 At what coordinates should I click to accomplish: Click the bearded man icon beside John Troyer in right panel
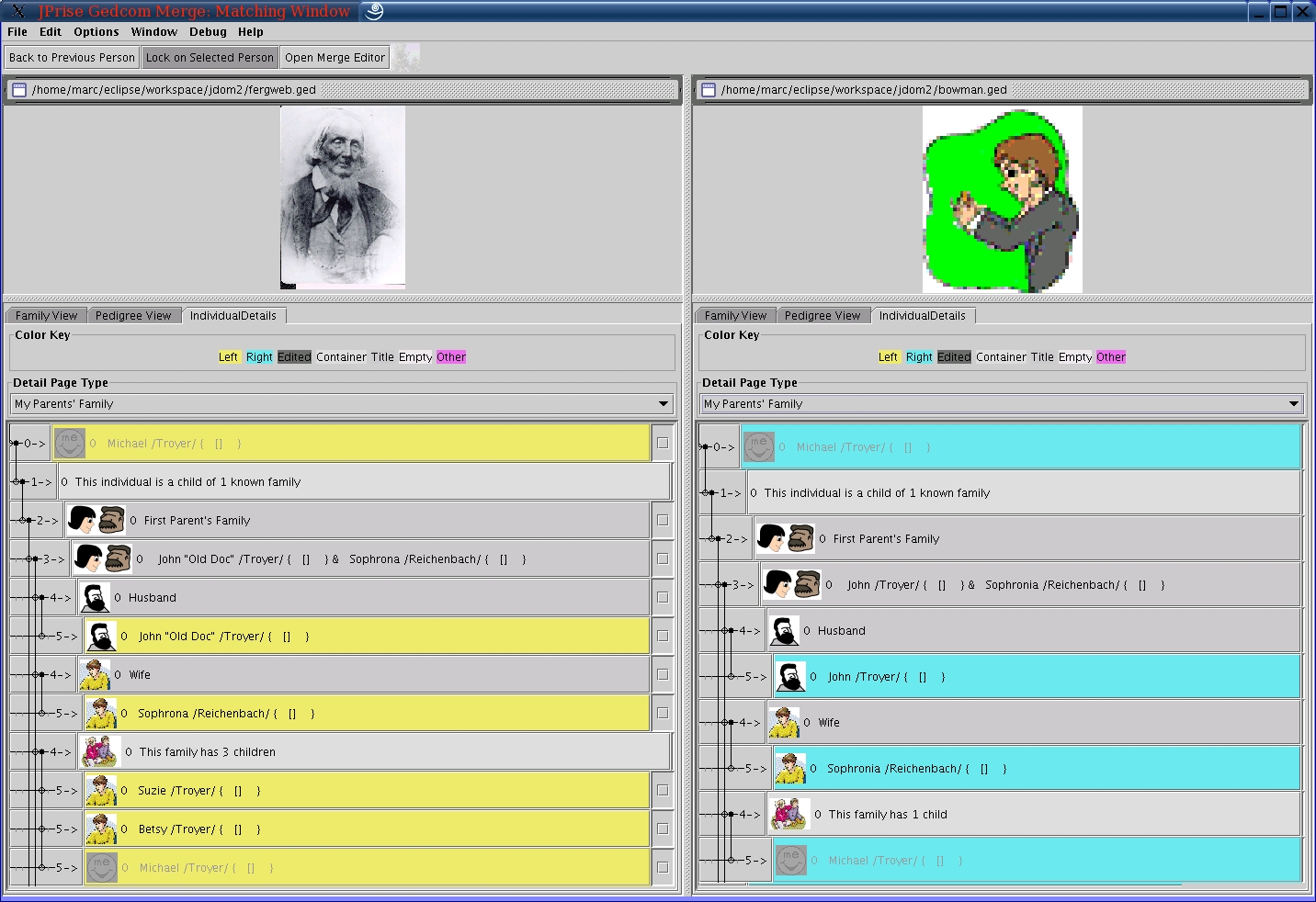point(790,677)
